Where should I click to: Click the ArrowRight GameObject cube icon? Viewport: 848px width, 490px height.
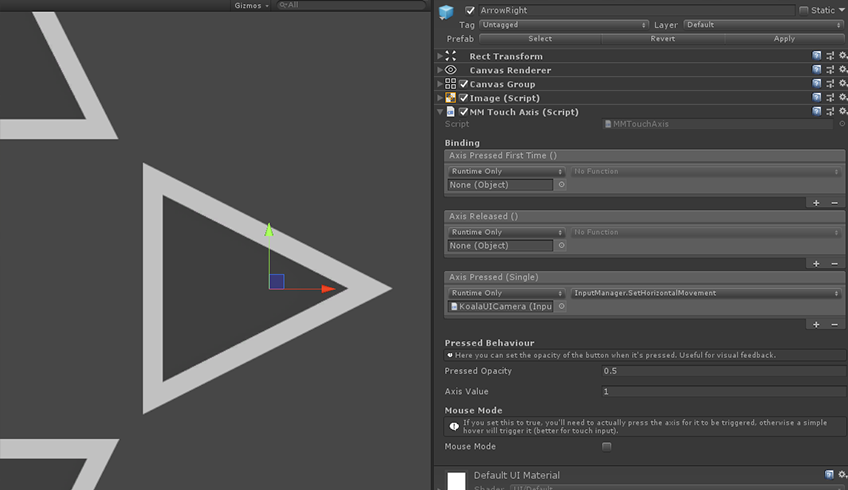tap(446, 11)
